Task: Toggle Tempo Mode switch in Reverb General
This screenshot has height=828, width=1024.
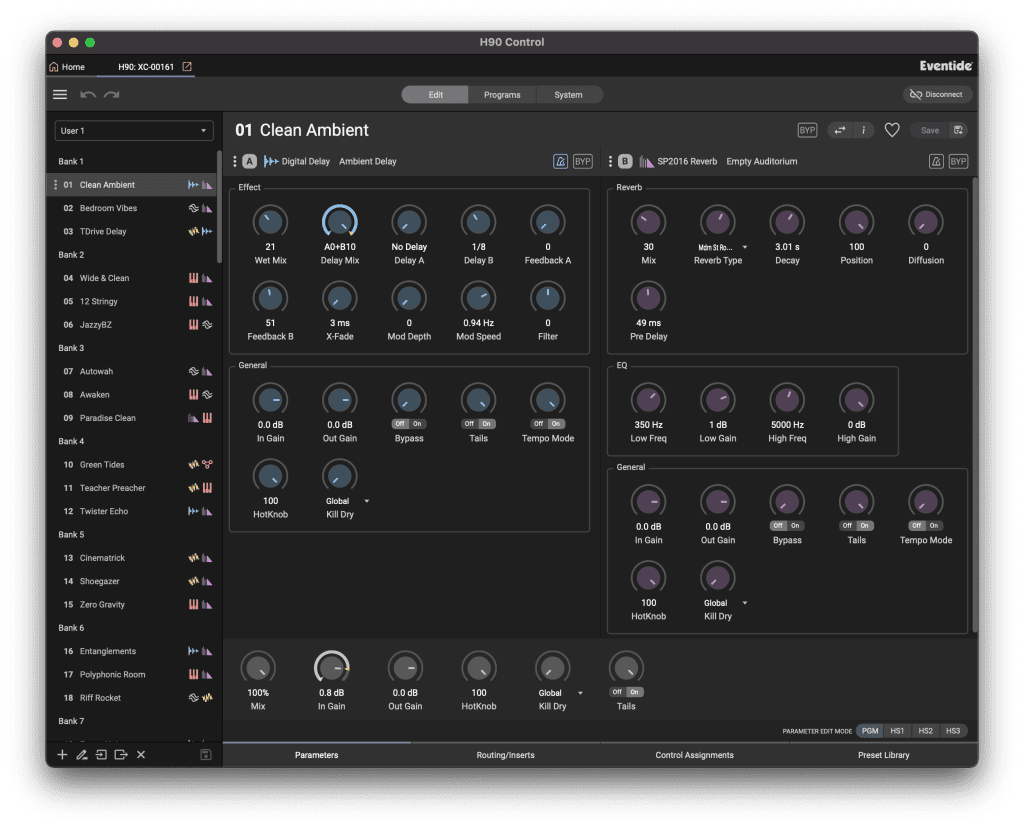Action: [925, 525]
